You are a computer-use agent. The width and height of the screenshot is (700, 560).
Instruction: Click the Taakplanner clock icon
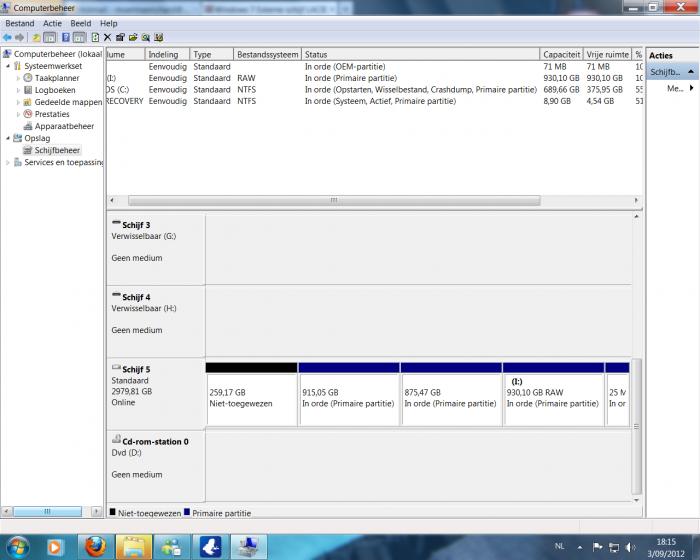[28, 78]
